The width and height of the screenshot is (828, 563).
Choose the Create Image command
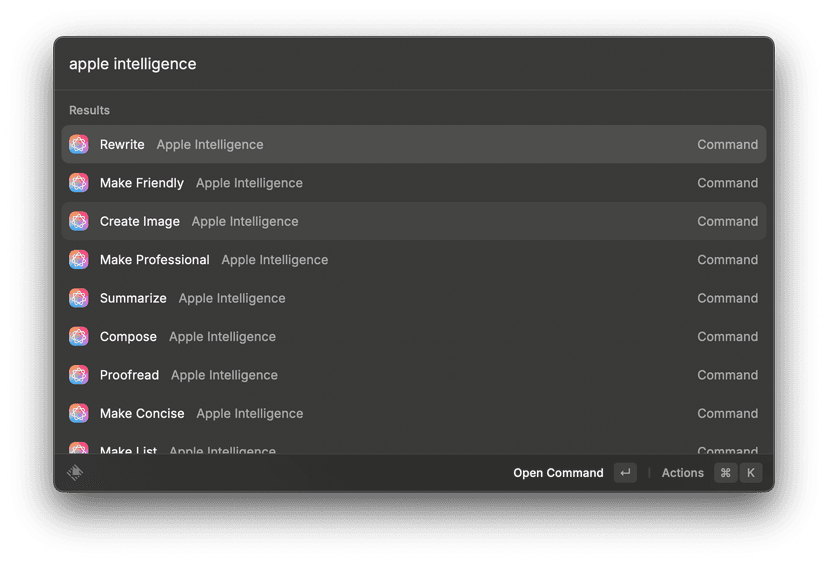click(414, 221)
